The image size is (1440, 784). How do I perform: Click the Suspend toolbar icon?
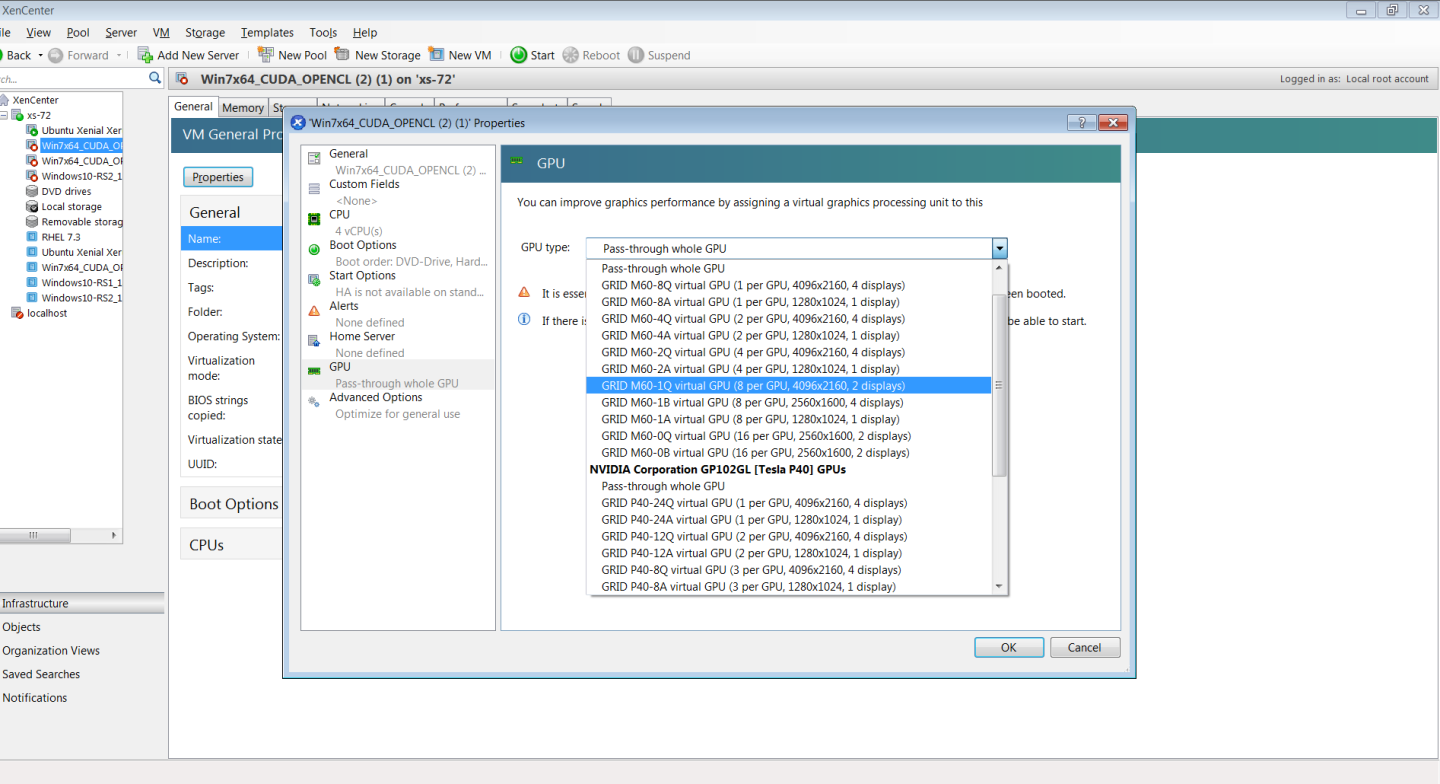point(634,55)
